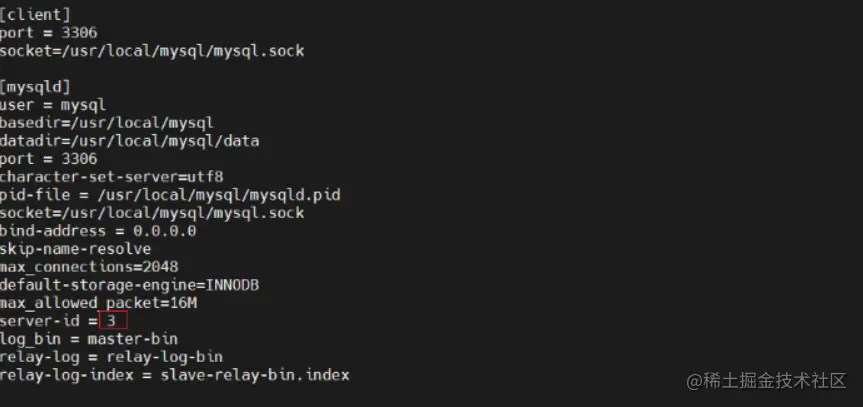This screenshot has height=407, width=863.
Task: Click the socket line under [client]
Action: [x=152, y=51]
